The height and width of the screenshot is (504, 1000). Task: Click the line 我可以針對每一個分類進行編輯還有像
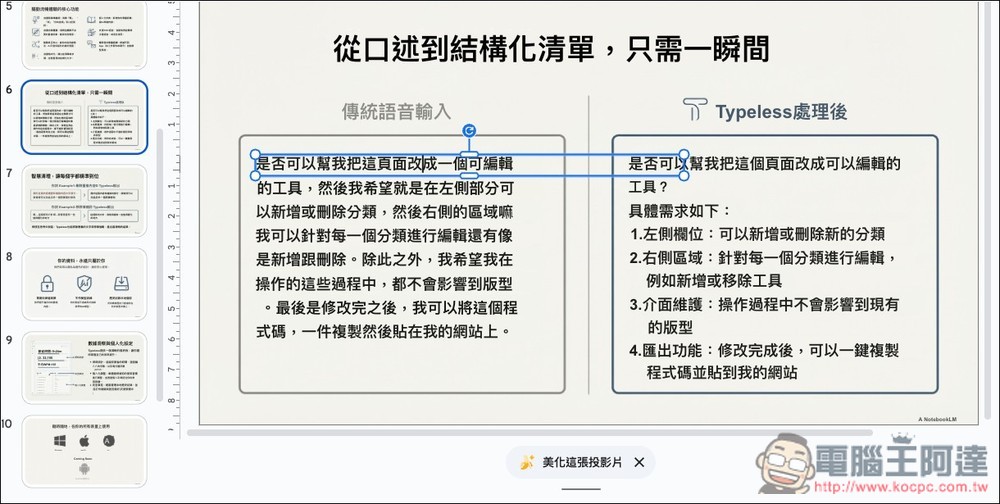[385, 236]
